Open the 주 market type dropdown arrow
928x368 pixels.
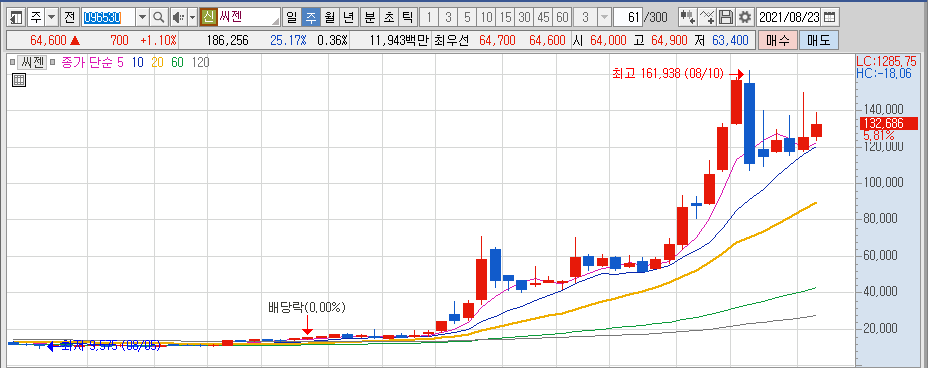51,17
